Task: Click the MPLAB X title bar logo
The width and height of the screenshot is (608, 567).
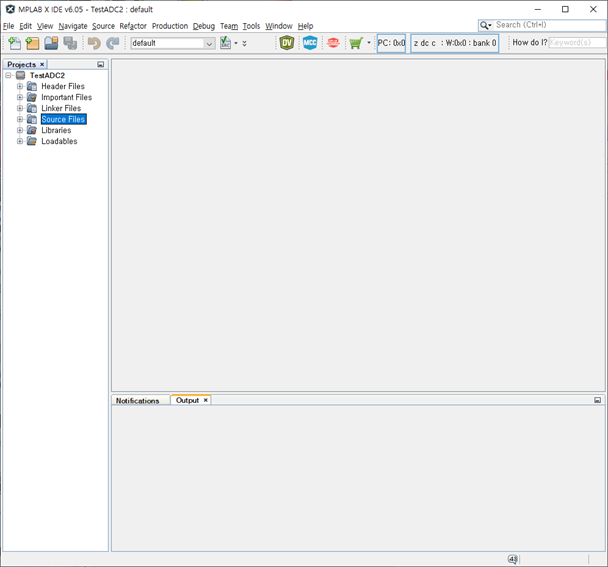Action: [10, 9]
